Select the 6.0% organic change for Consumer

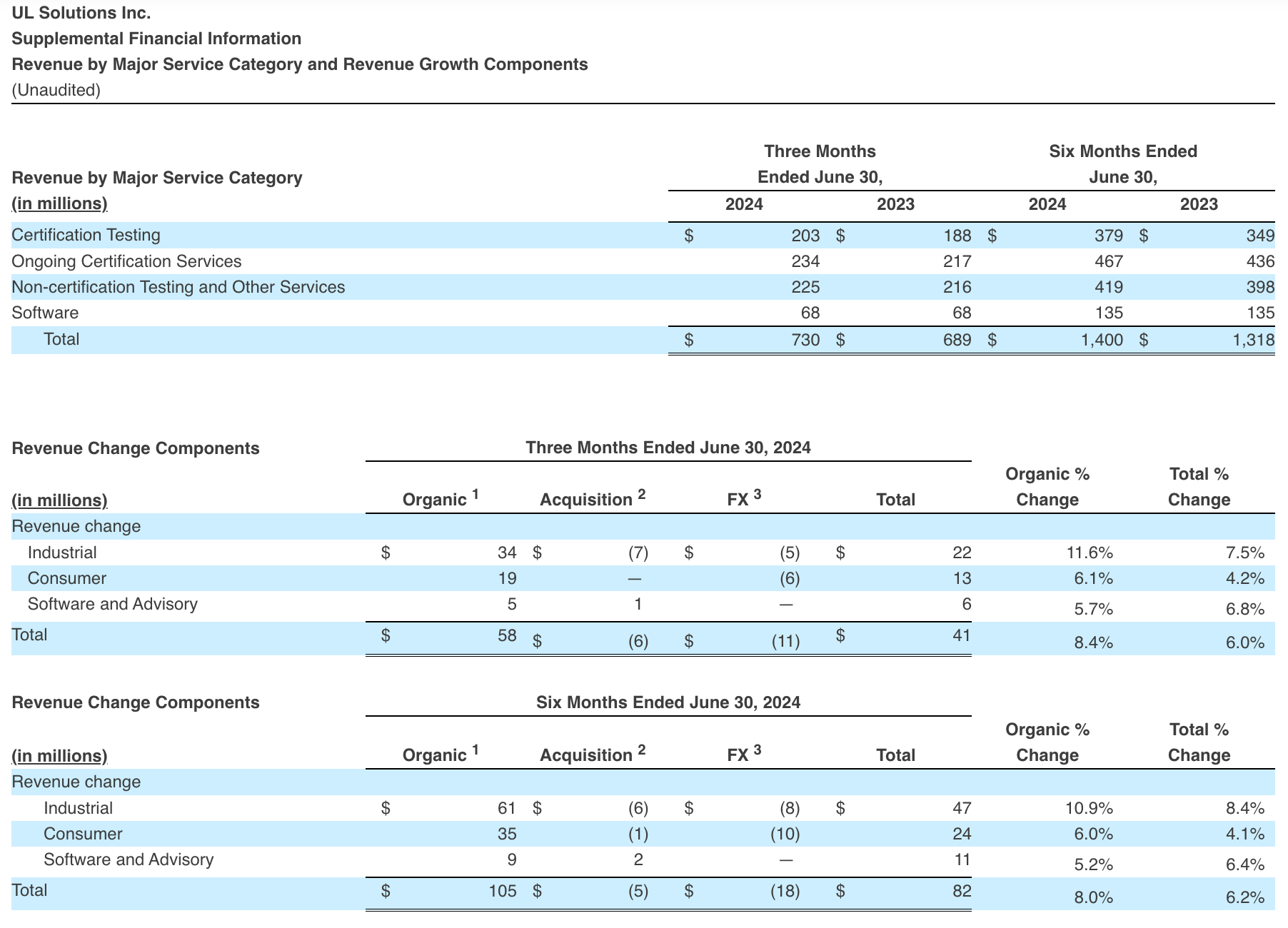click(1094, 834)
